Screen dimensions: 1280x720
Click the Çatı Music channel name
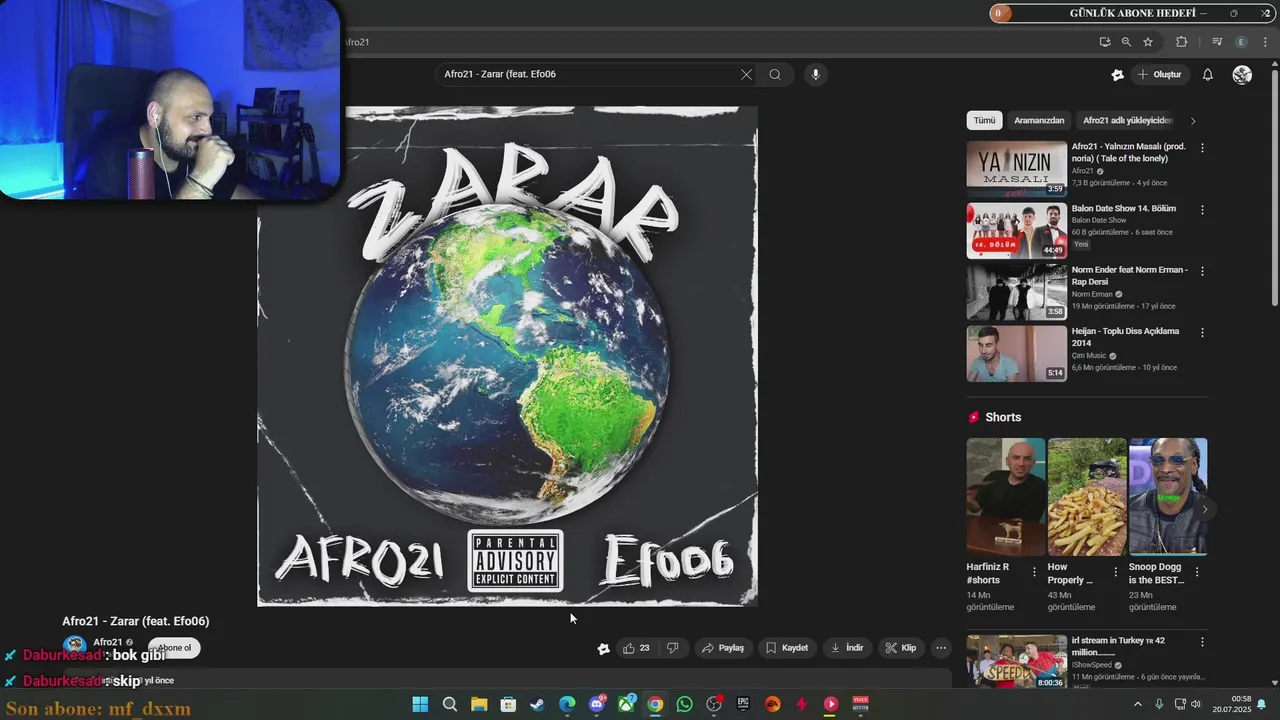[x=1089, y=355]
